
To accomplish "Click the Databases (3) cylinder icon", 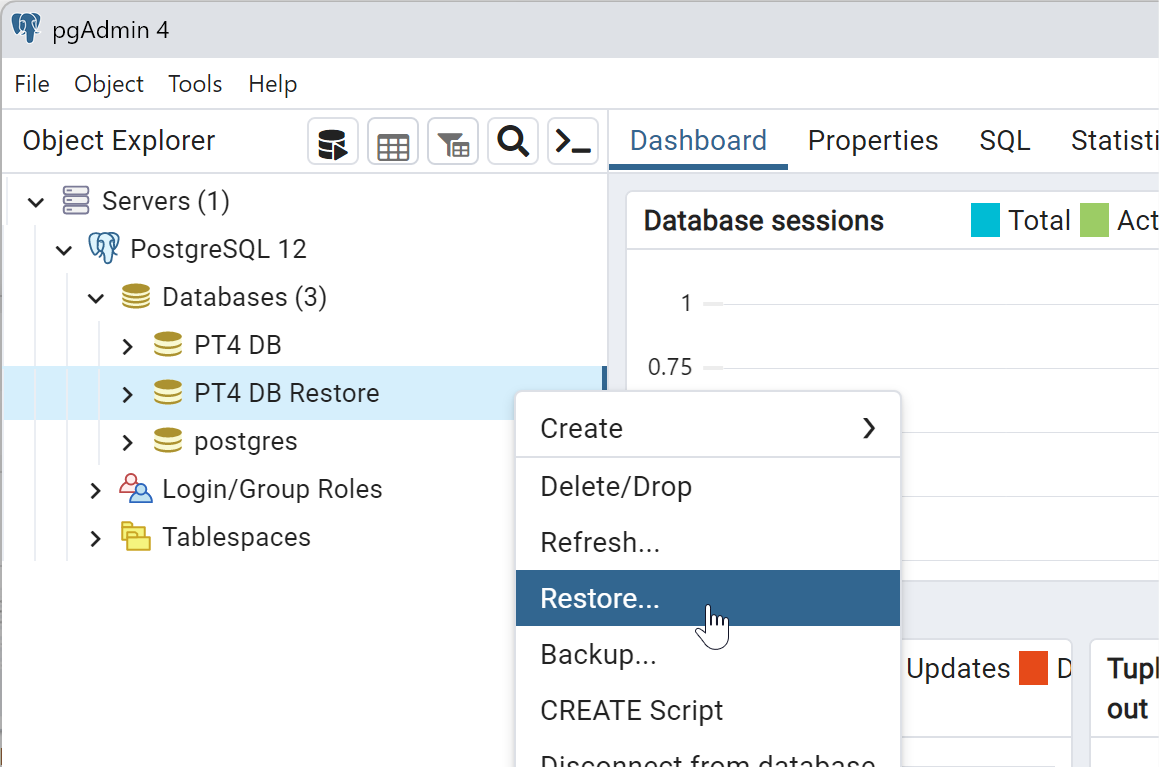I will [x=136, y=296].
